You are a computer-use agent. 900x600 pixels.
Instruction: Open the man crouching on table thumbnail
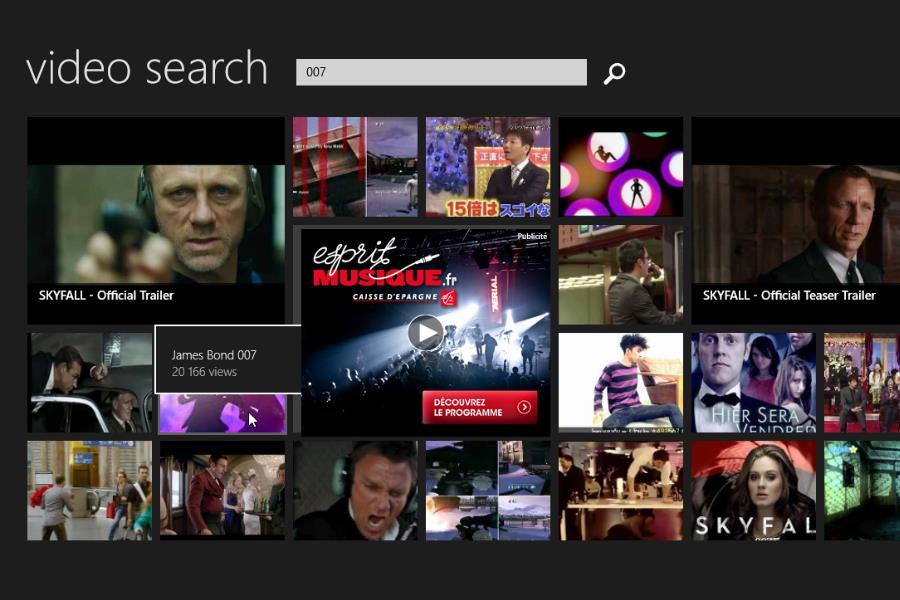tap(621, 490)
